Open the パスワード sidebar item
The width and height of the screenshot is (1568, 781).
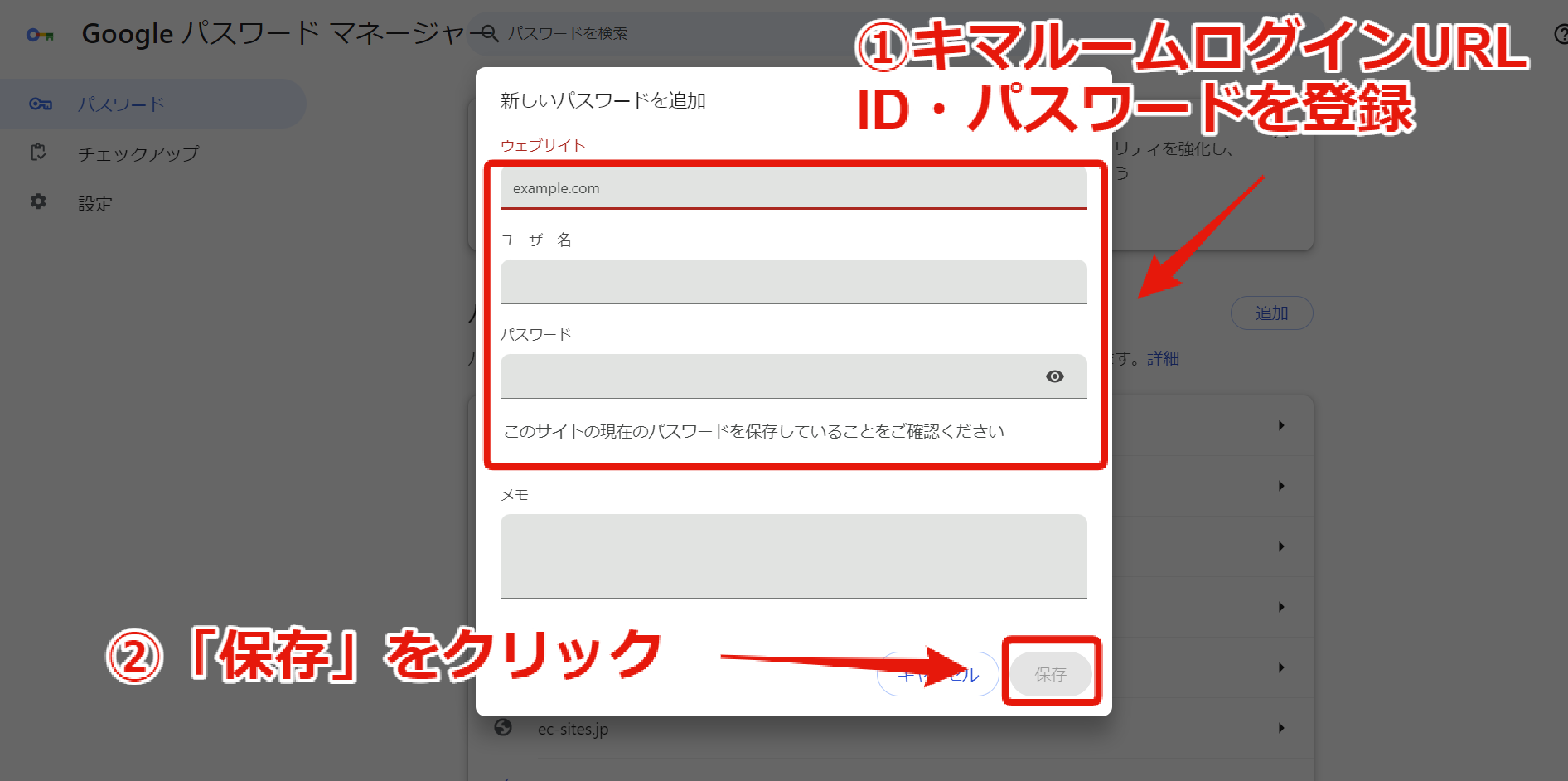152,104
